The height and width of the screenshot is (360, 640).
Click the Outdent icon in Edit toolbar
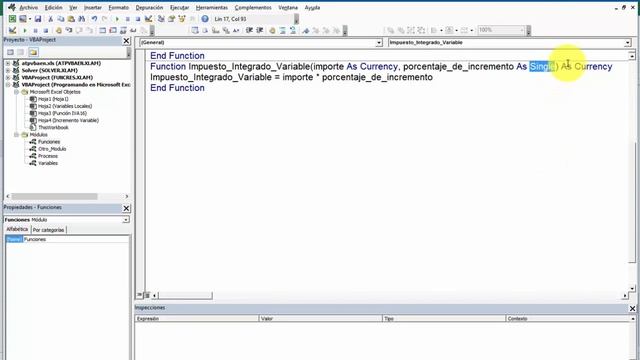click(259, 30)
